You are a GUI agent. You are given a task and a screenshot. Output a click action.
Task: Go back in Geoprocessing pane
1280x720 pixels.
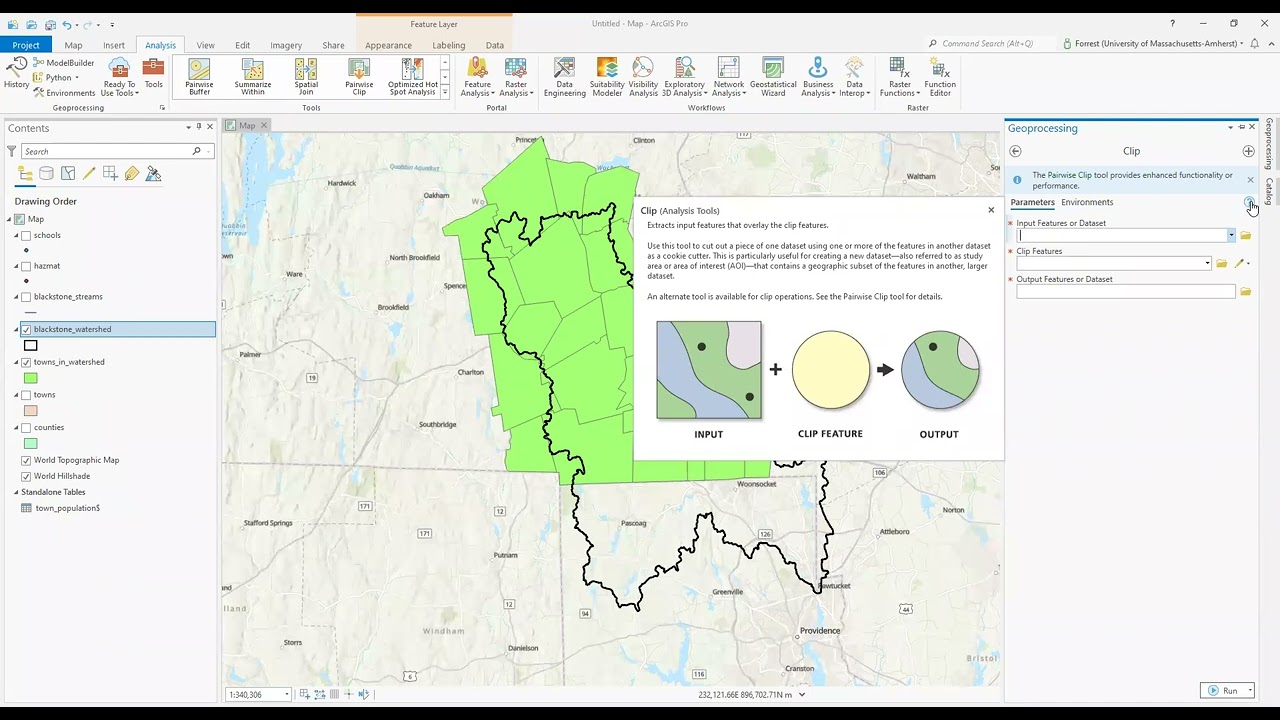point(1015,151)
